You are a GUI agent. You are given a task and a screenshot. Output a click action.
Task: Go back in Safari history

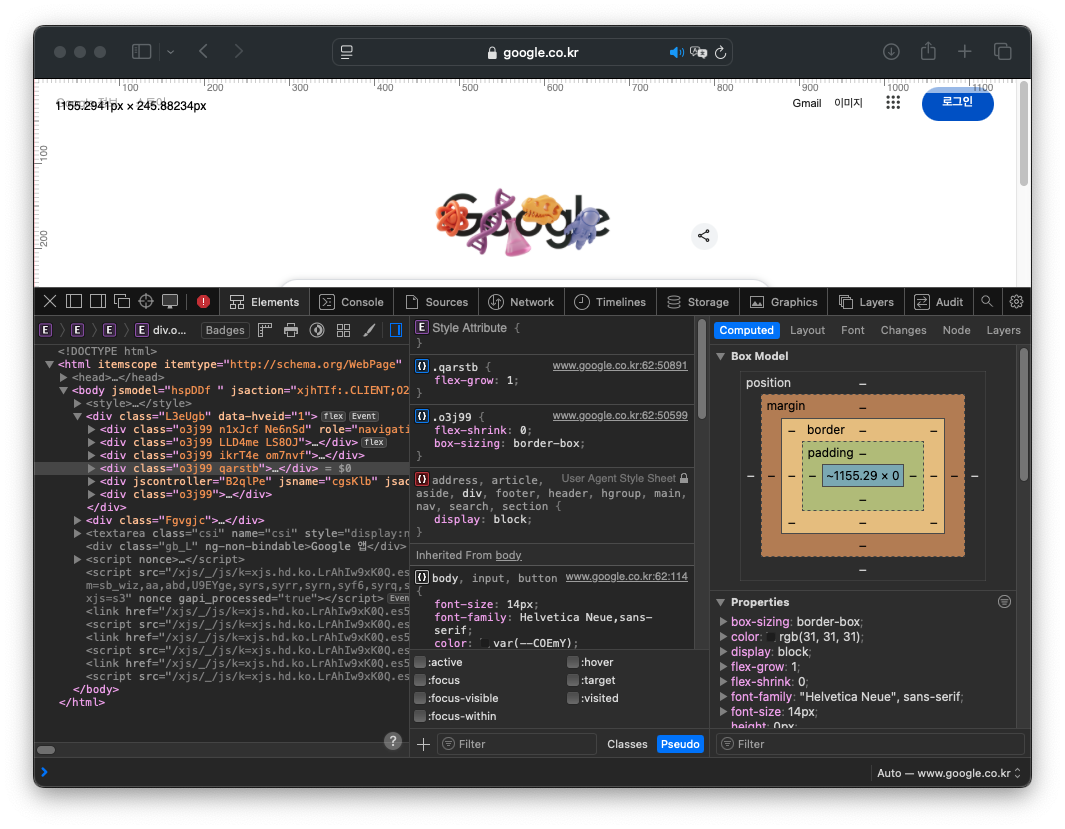(x=203, y=52)
